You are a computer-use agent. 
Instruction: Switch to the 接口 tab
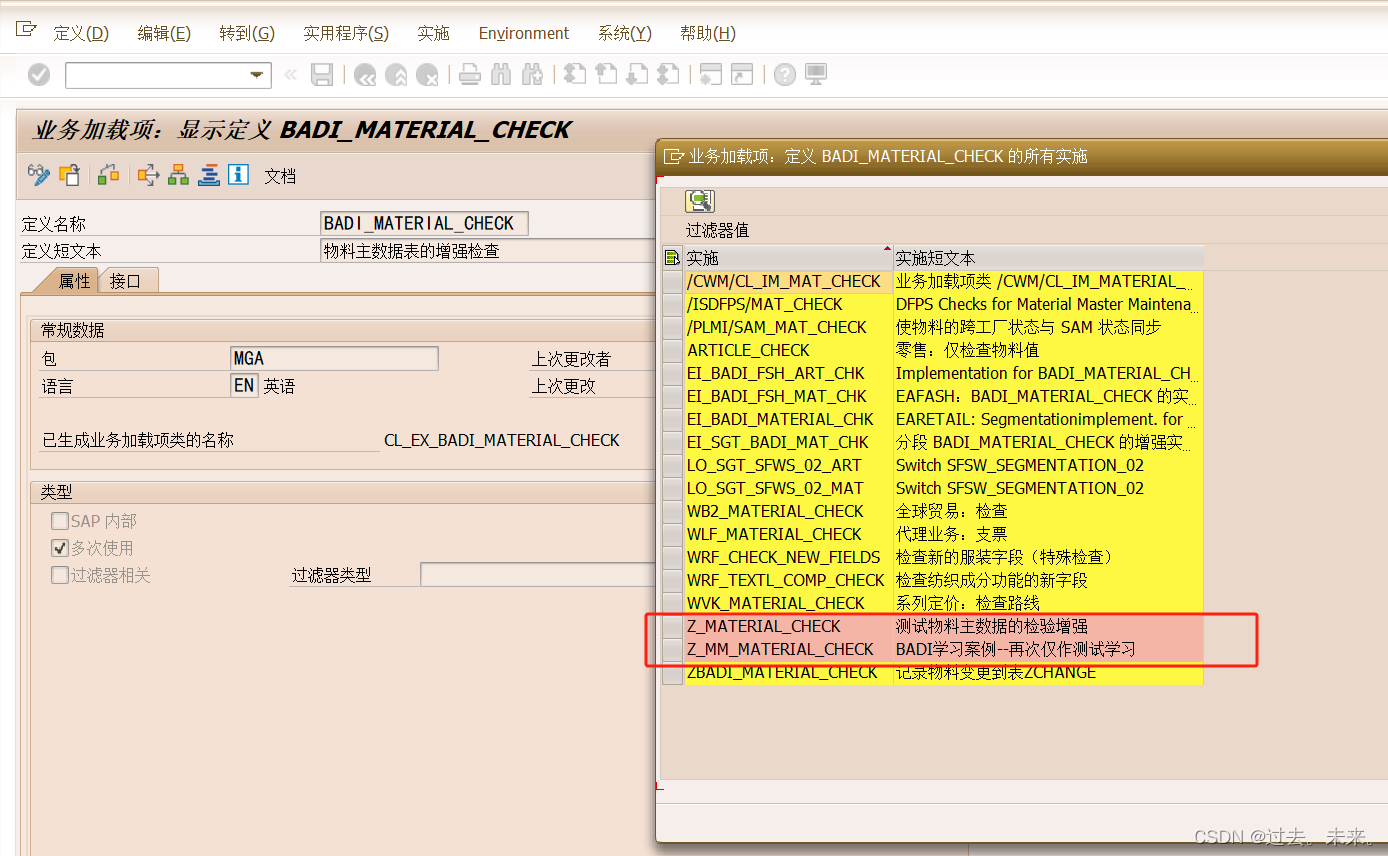pos(126,281)
